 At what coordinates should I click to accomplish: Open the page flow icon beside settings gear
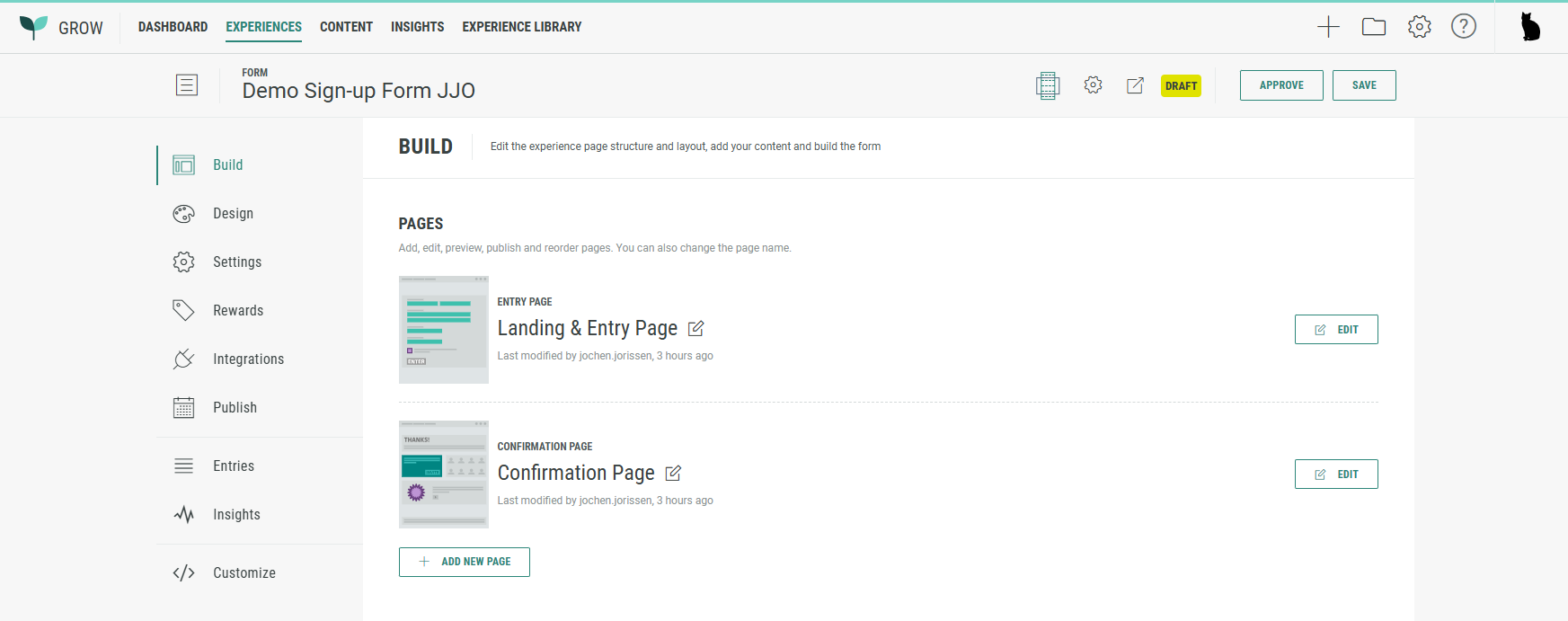1047,85
